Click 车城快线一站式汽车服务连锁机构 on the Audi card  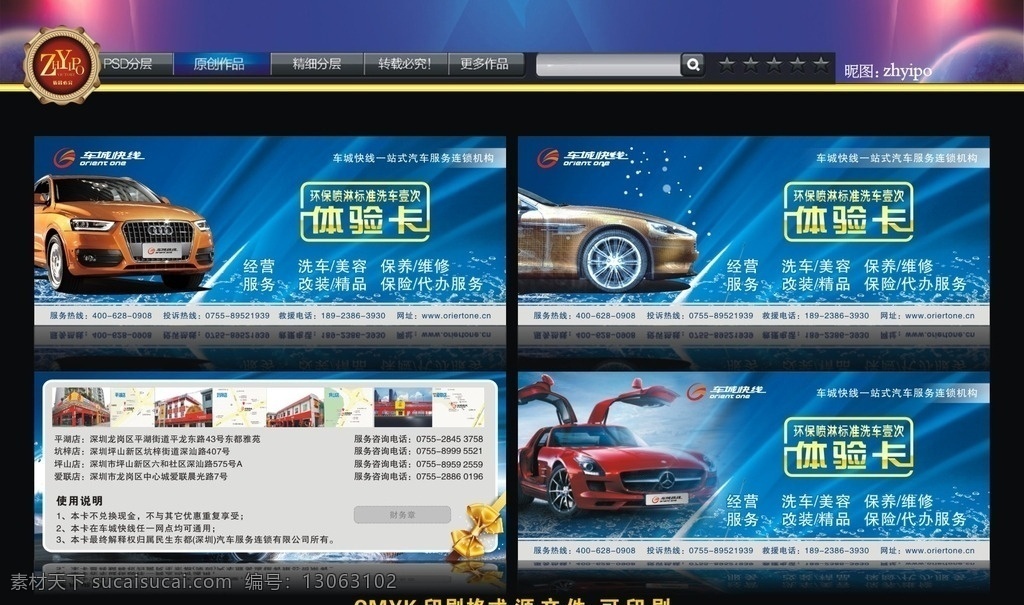click(x=413, y=157)
